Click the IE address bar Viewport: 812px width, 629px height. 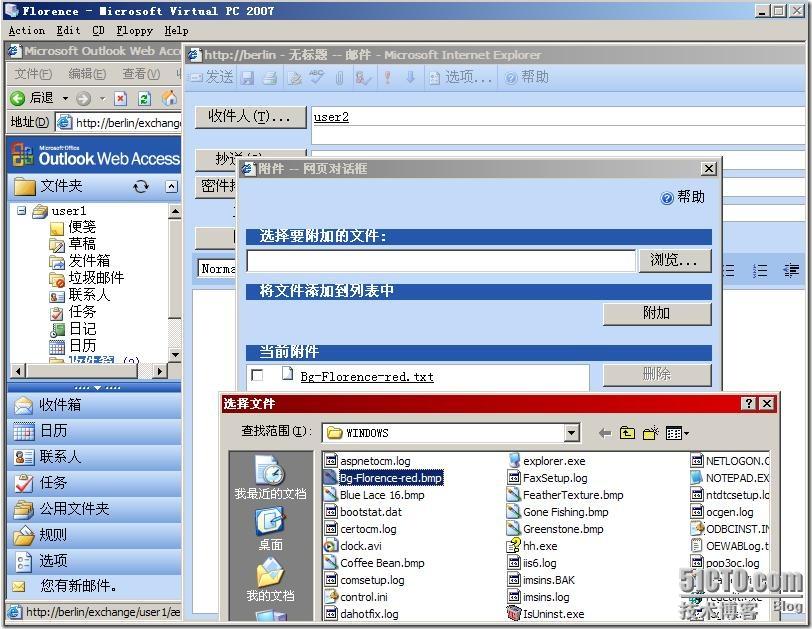click(119, 123)
